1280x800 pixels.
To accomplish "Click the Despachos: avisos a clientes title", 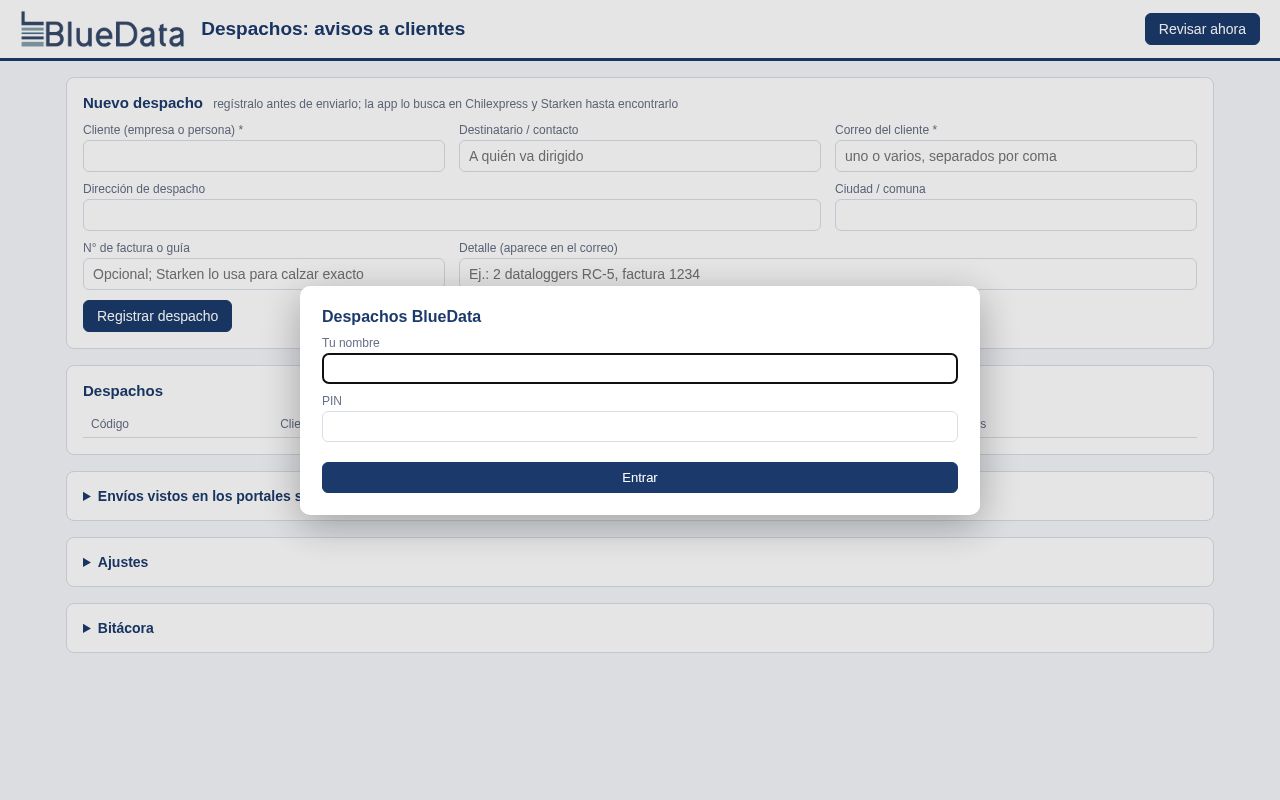I will [x=333, y=29].
